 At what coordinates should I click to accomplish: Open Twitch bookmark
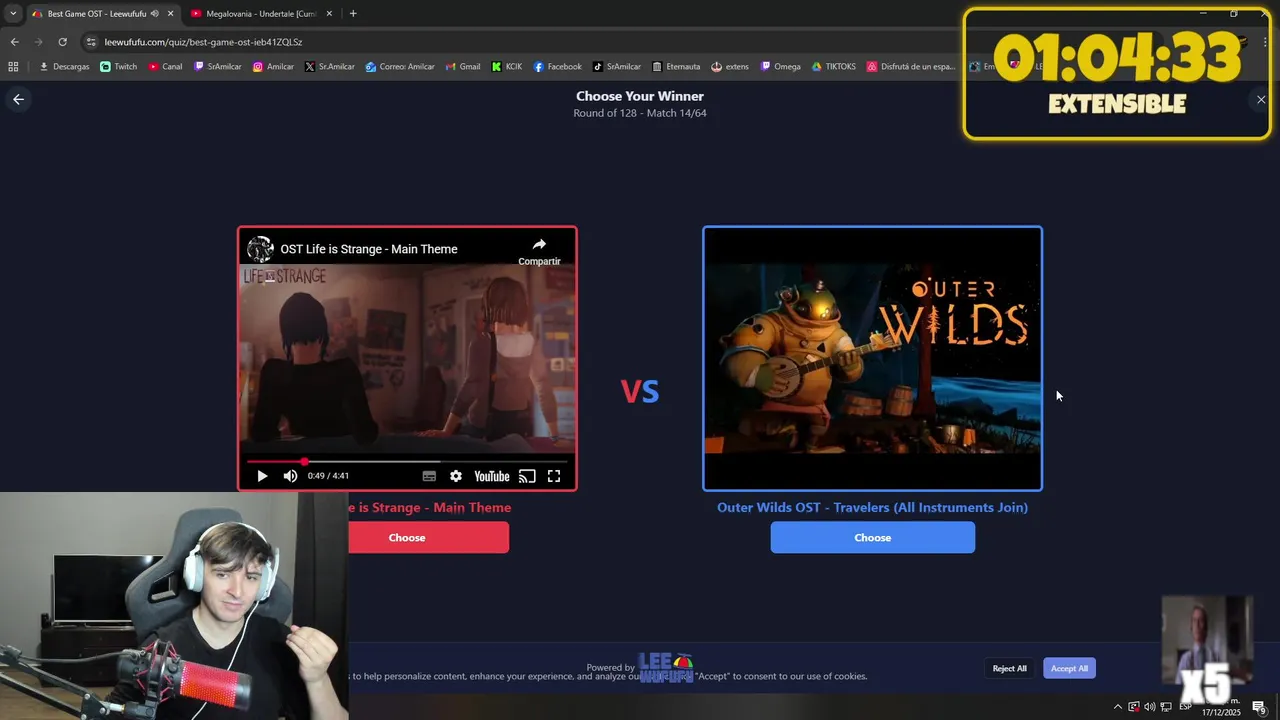click(119, 67)
